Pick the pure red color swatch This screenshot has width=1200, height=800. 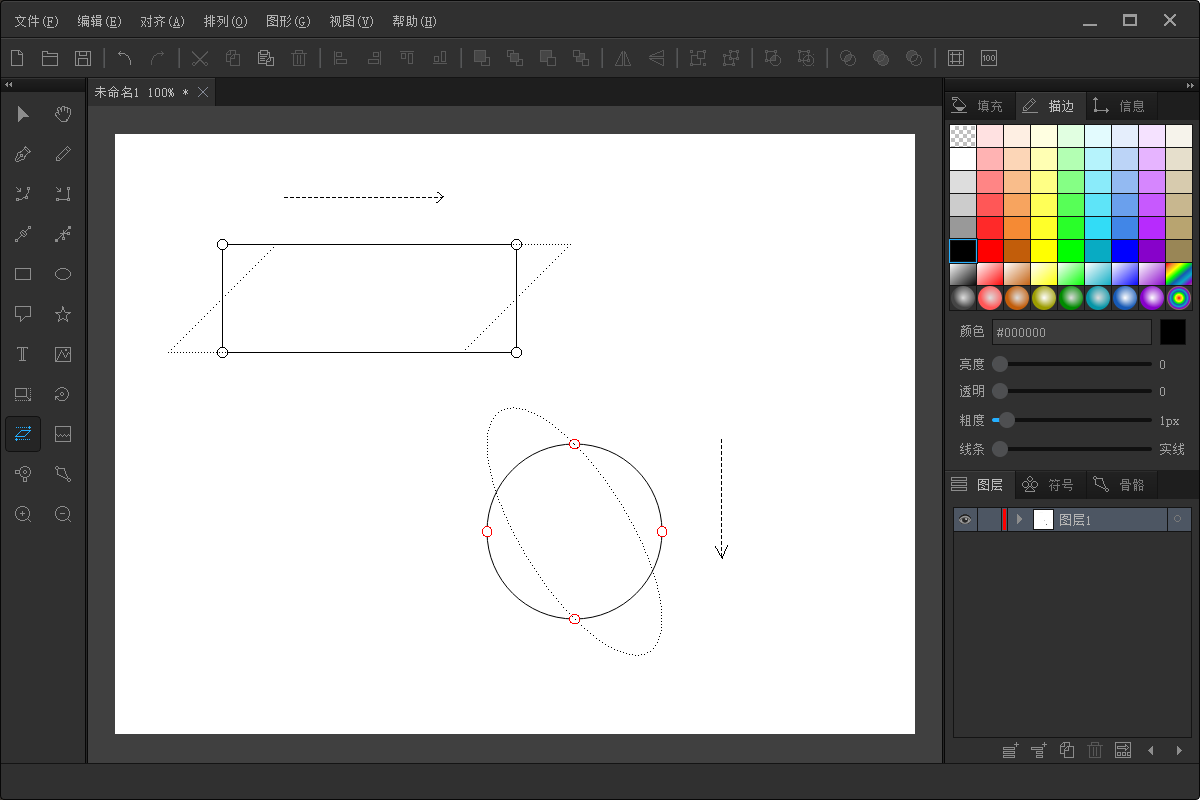990,250
